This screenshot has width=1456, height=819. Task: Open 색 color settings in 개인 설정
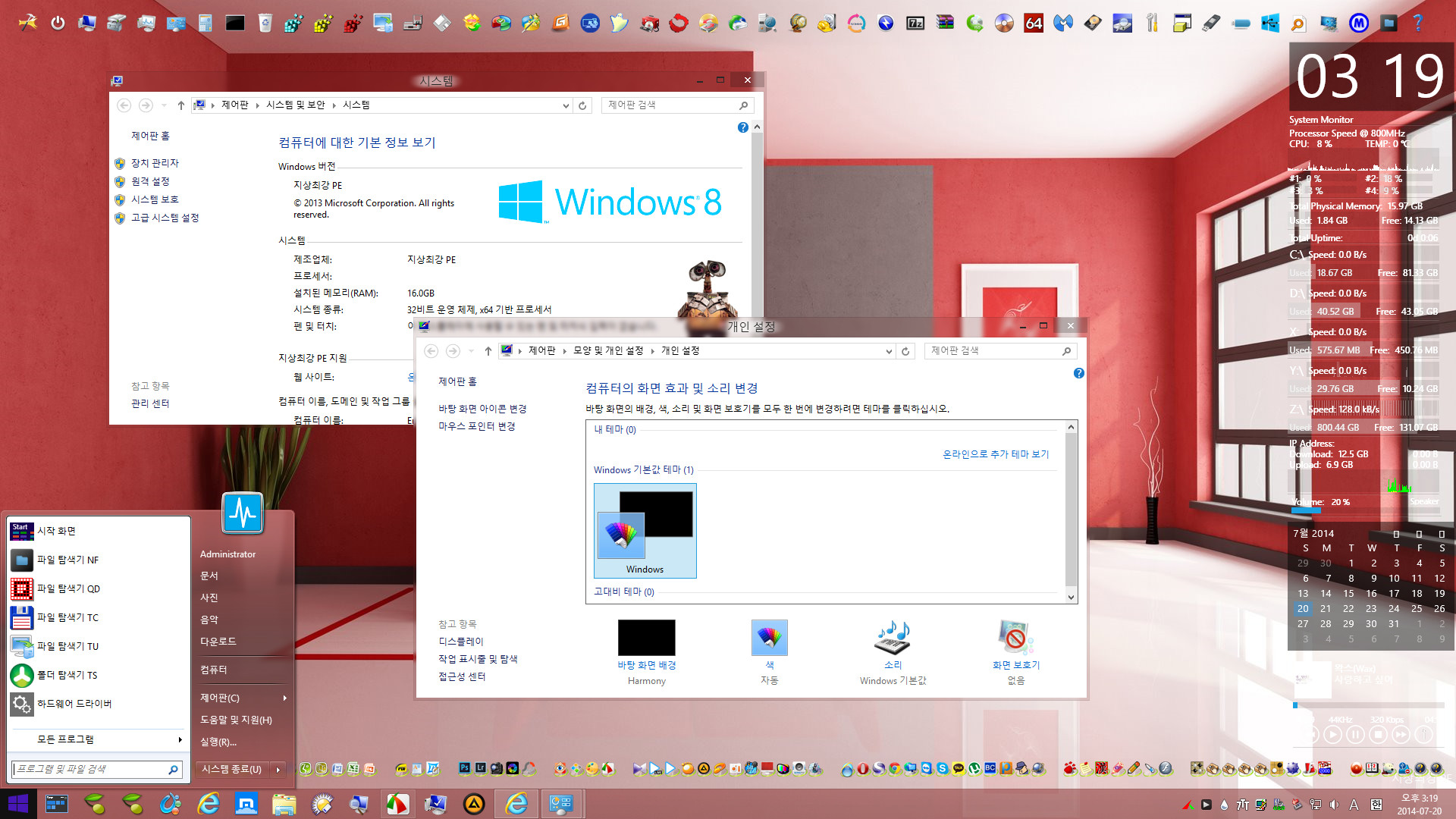770,652
